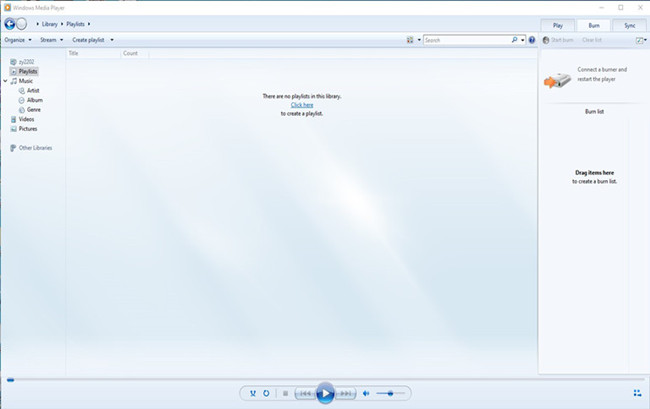
Task: Open the Genre category
Action: click(34, 109)
